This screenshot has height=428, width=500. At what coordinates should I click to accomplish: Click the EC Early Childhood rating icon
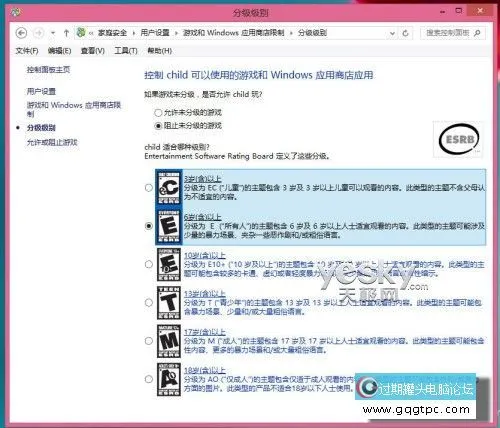(x=169, y=188)
